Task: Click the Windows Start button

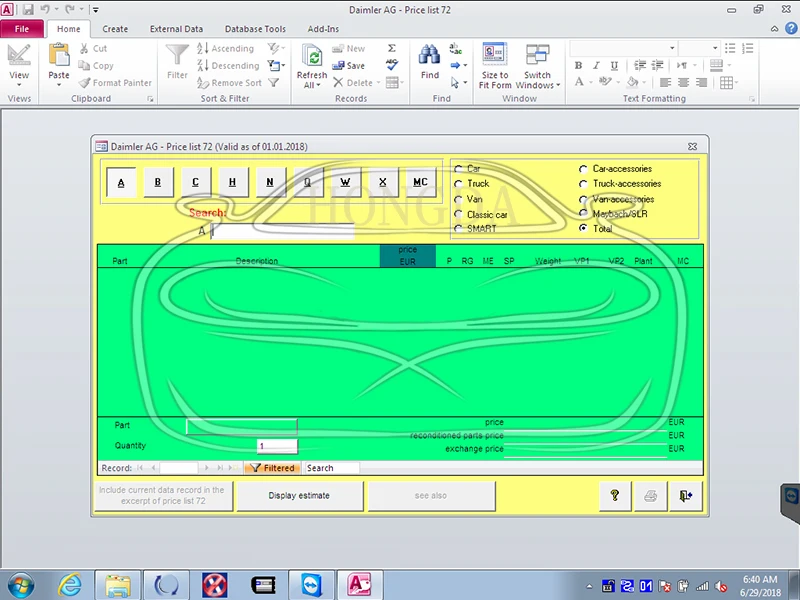Action: coord(20,585)
